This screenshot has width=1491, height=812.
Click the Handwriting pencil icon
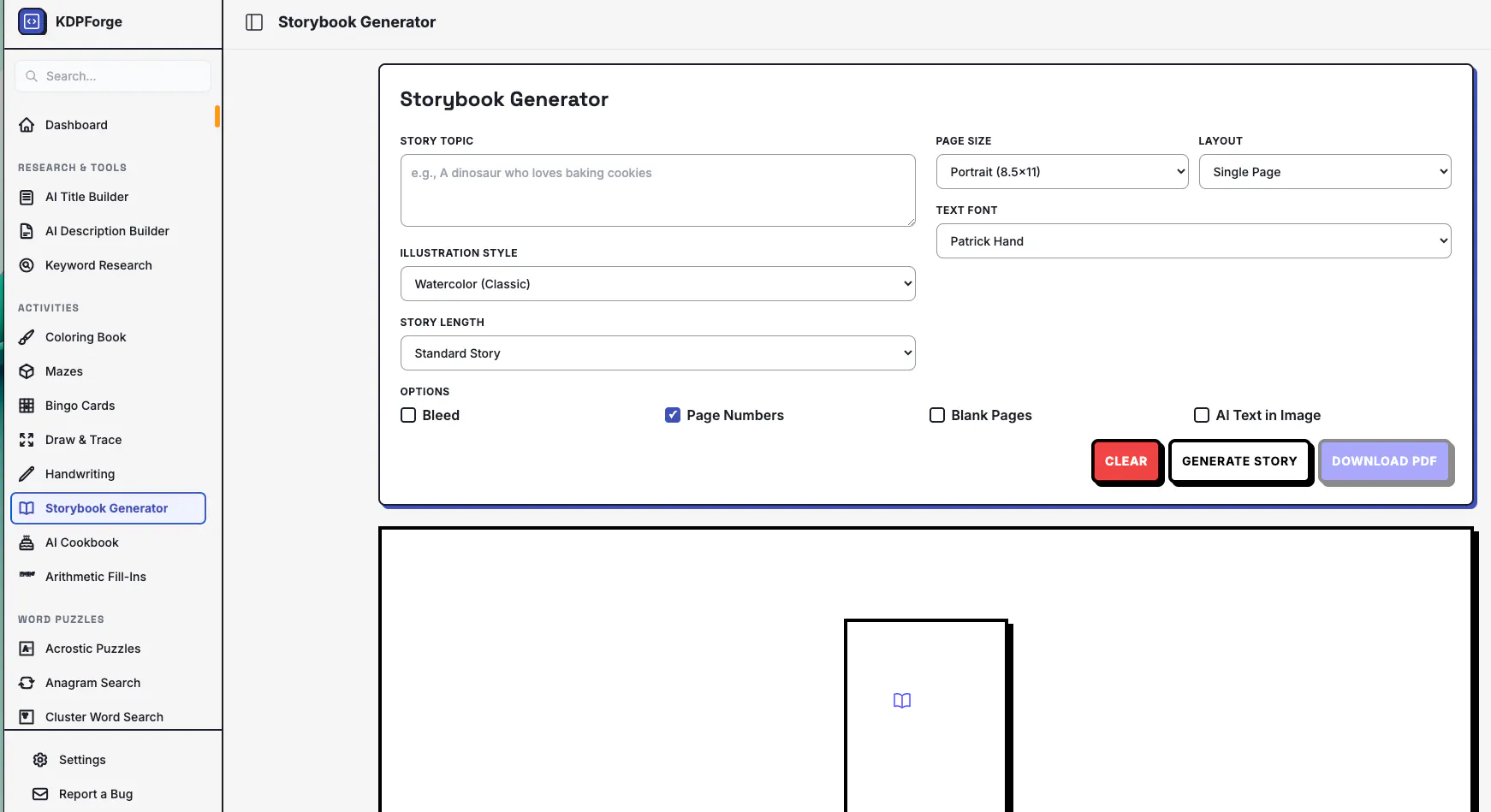27,474
